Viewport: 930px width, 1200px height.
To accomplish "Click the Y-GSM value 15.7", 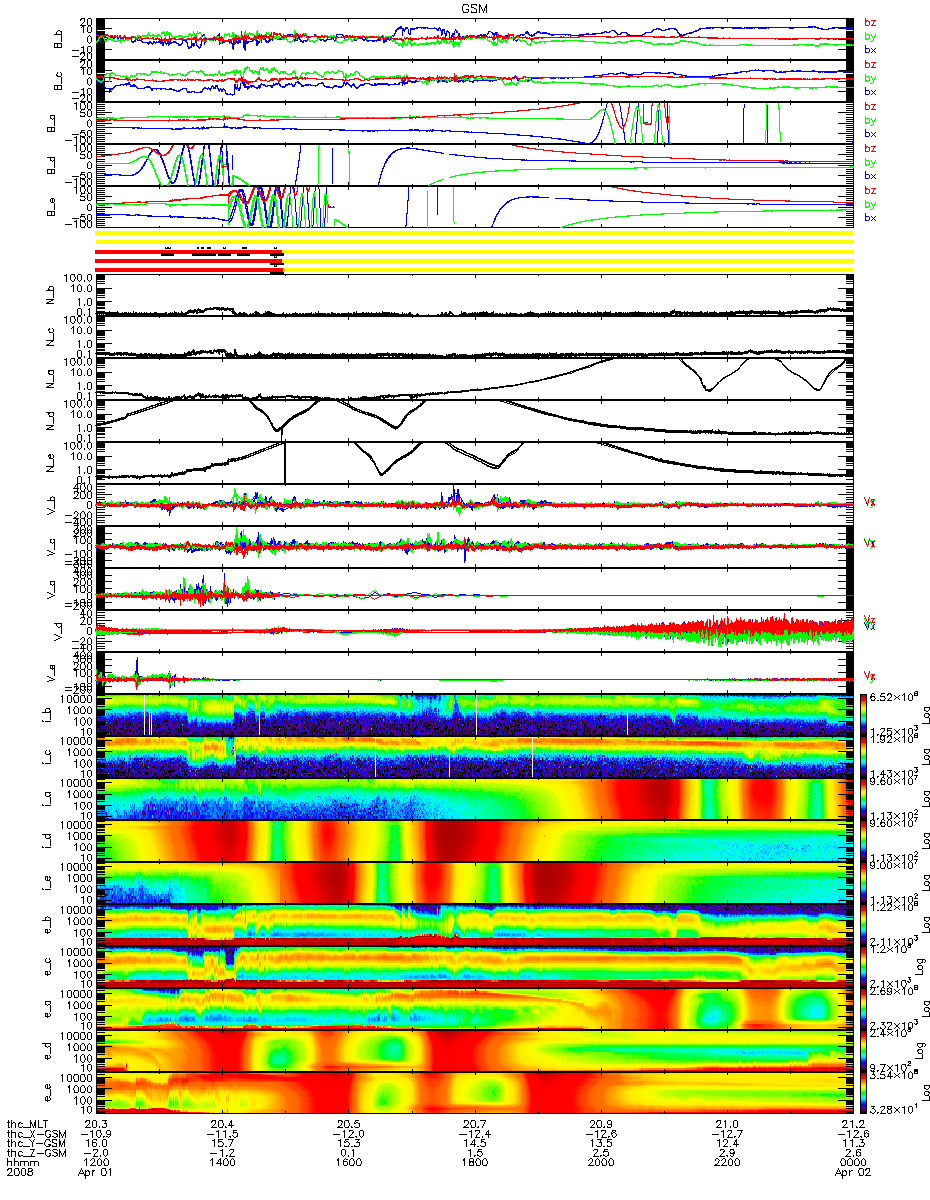I will [x=223, y=1145].
